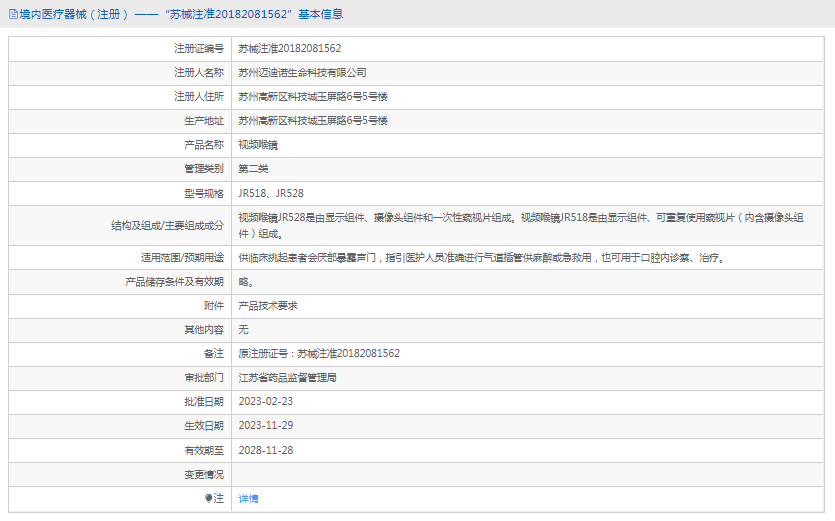Select approval date 2023-02-23
Image resolution: width=835 pixels, height=521 pixels.
(266, 402)
